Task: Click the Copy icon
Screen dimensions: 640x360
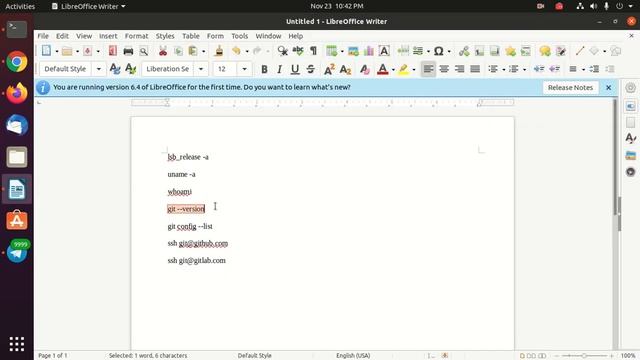Action: point(178,51)
